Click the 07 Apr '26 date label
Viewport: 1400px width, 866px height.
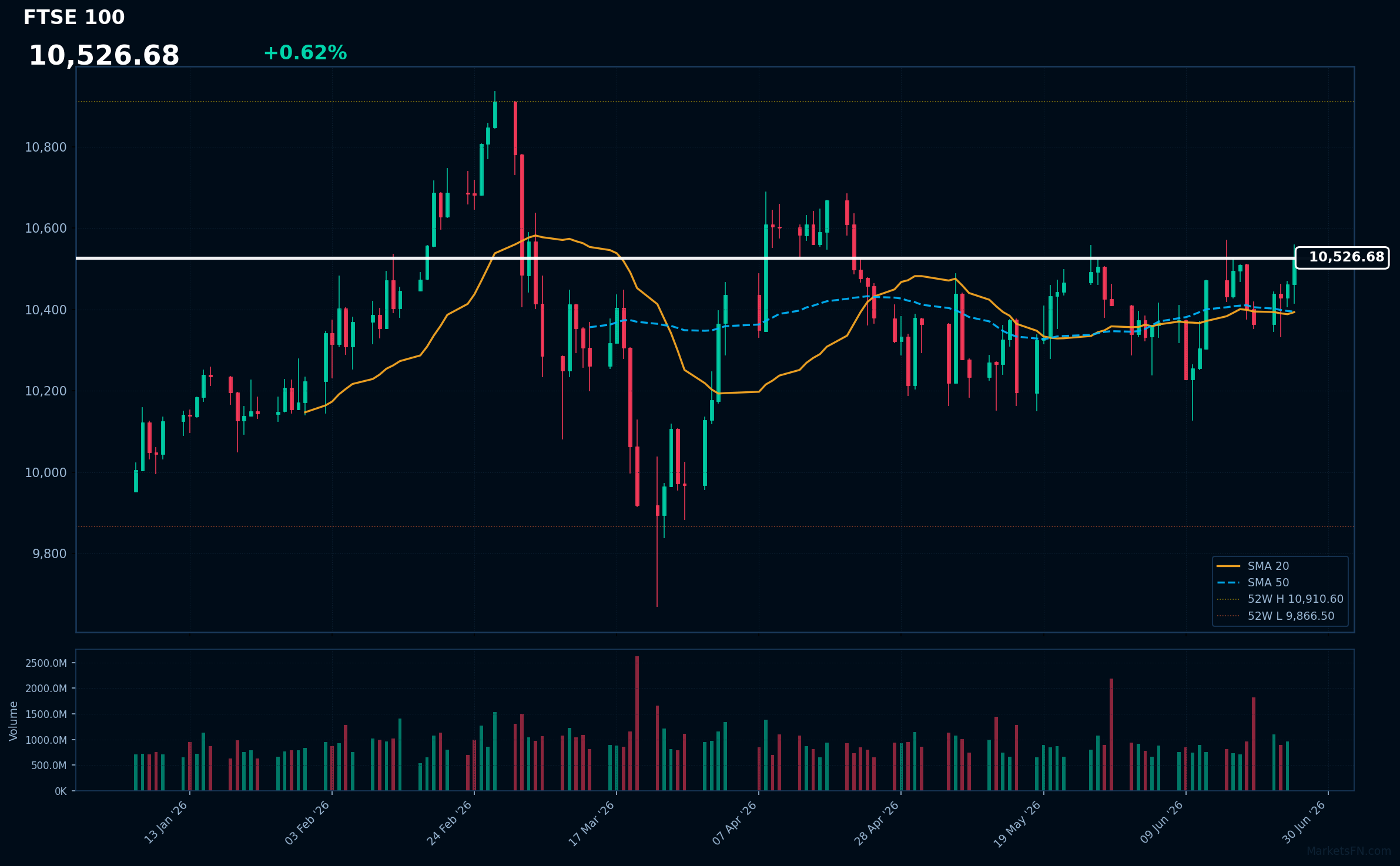[x=735, y=823]
